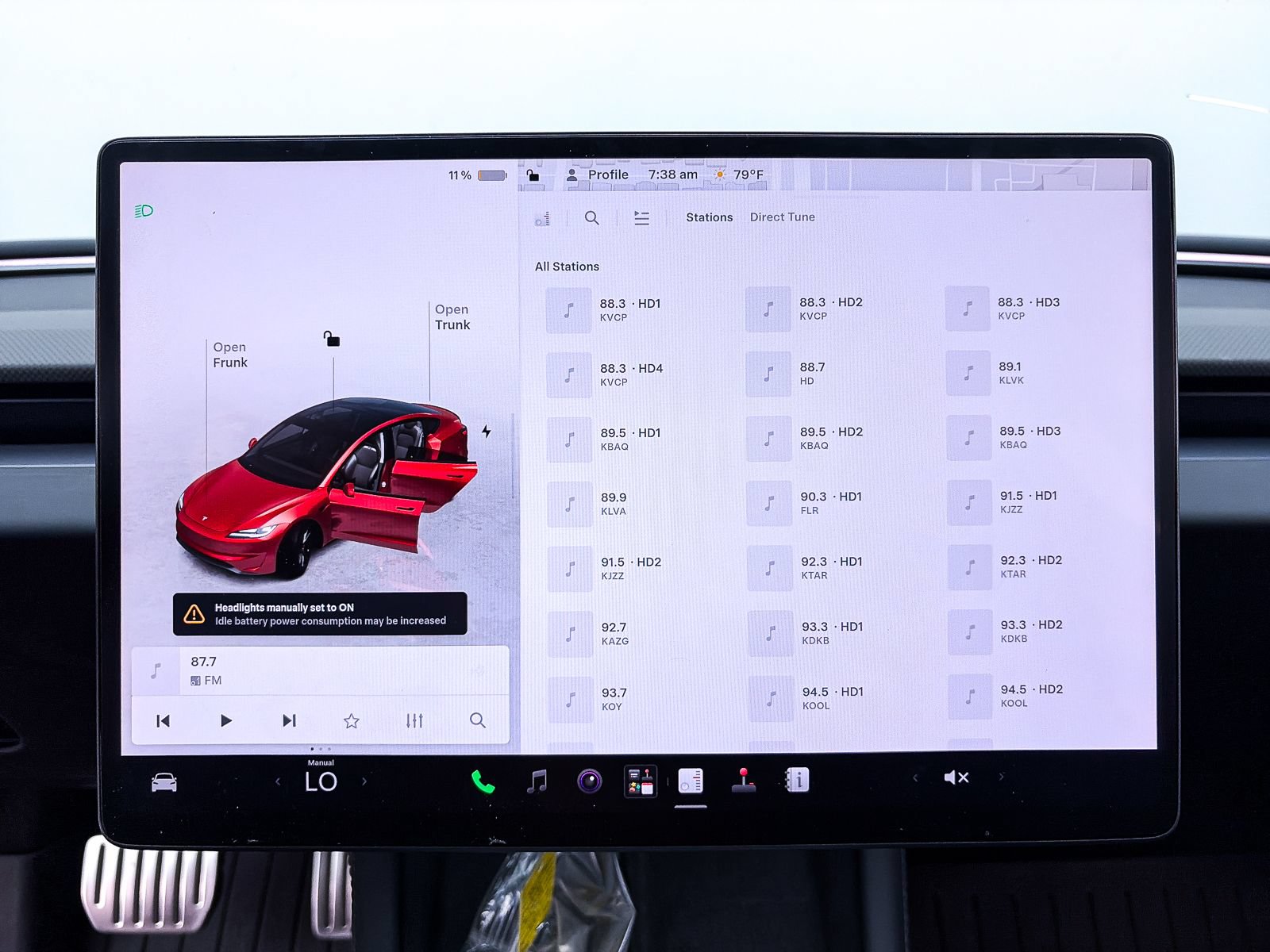This screenshot has width=1270, height=952.
Task: Switch to the Stations tab
Action: click(x=709, y=217)
